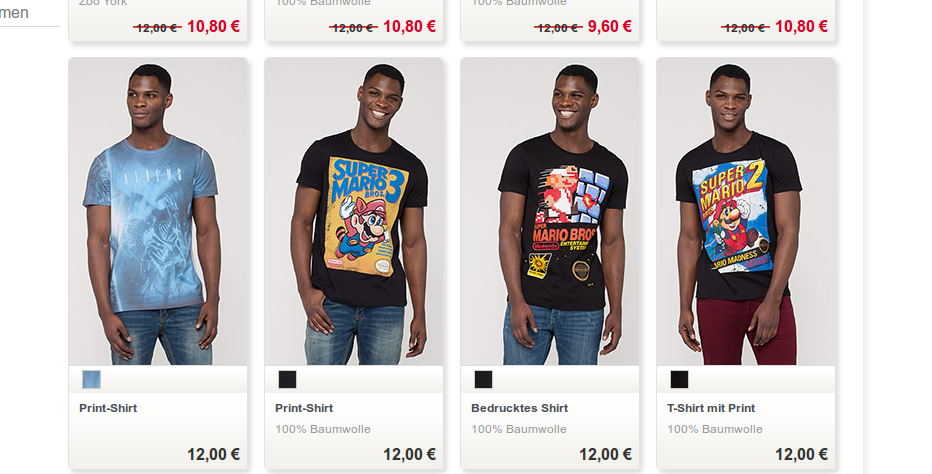
Task: Select black swatch under Super Mario 2 shirt
Action: tap(679, 379)
